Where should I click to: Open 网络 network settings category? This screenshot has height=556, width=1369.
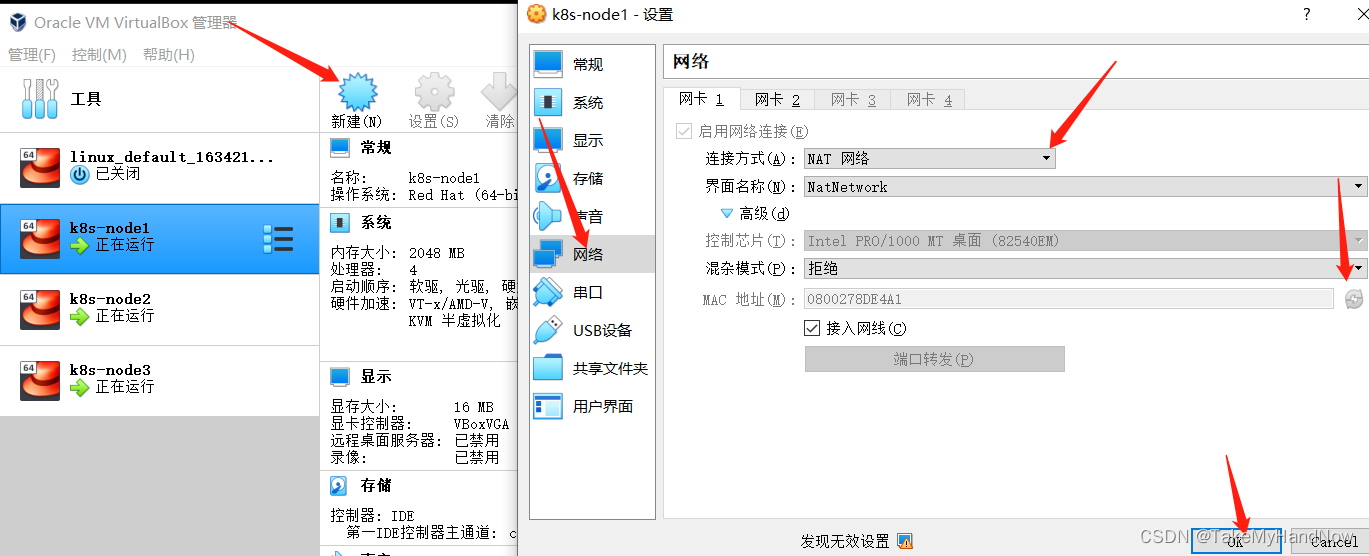[592, 254]
